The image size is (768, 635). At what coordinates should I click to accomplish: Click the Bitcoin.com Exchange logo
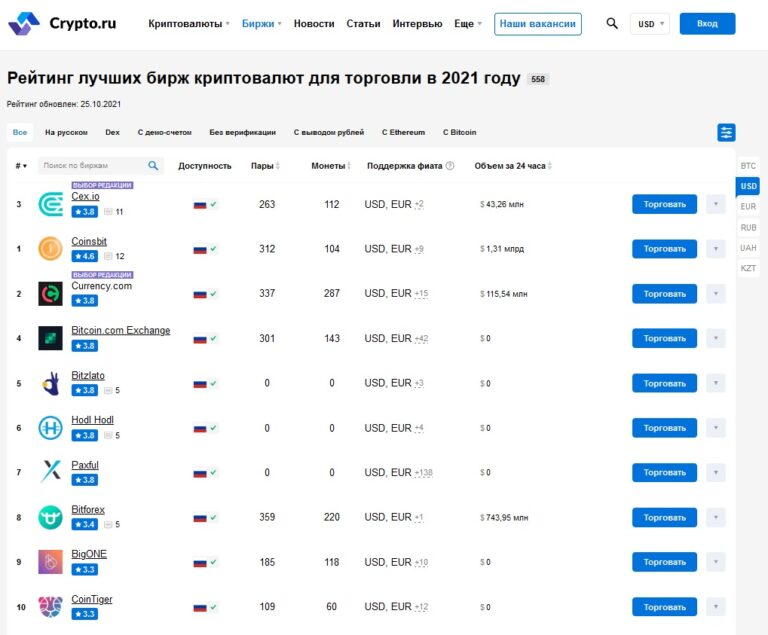50,338
